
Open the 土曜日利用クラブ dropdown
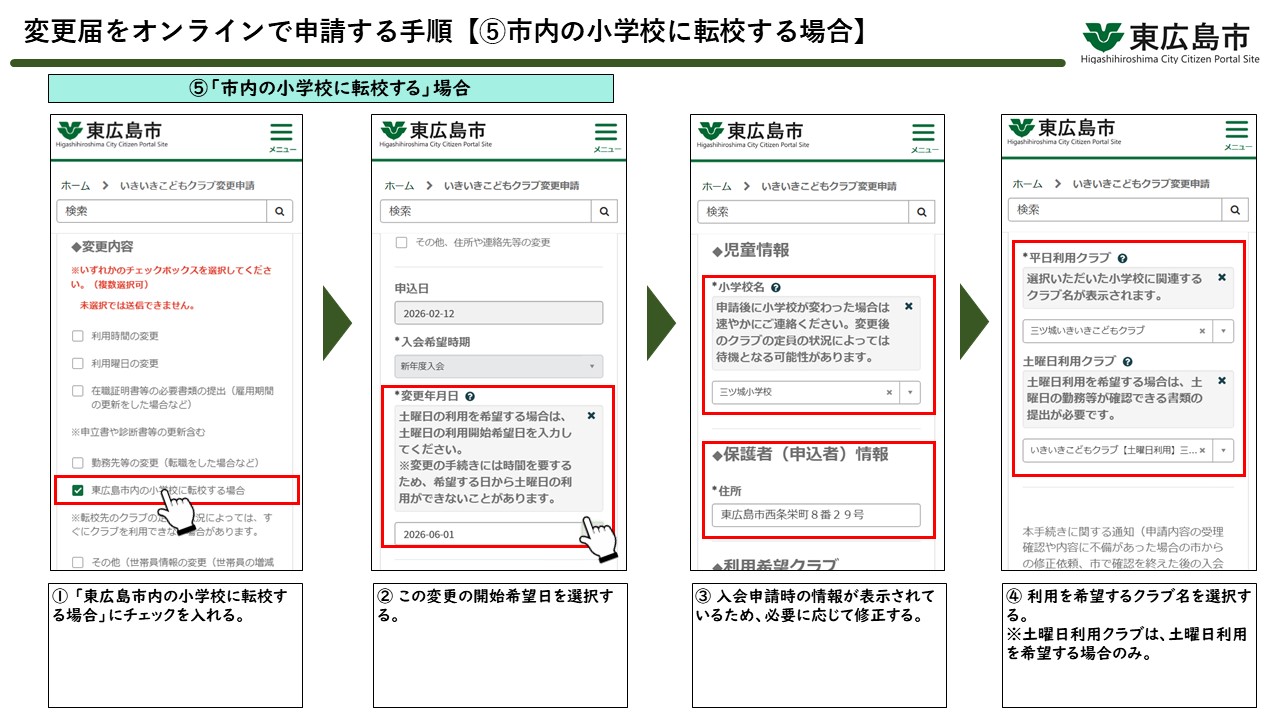(x=1223, y=451)
